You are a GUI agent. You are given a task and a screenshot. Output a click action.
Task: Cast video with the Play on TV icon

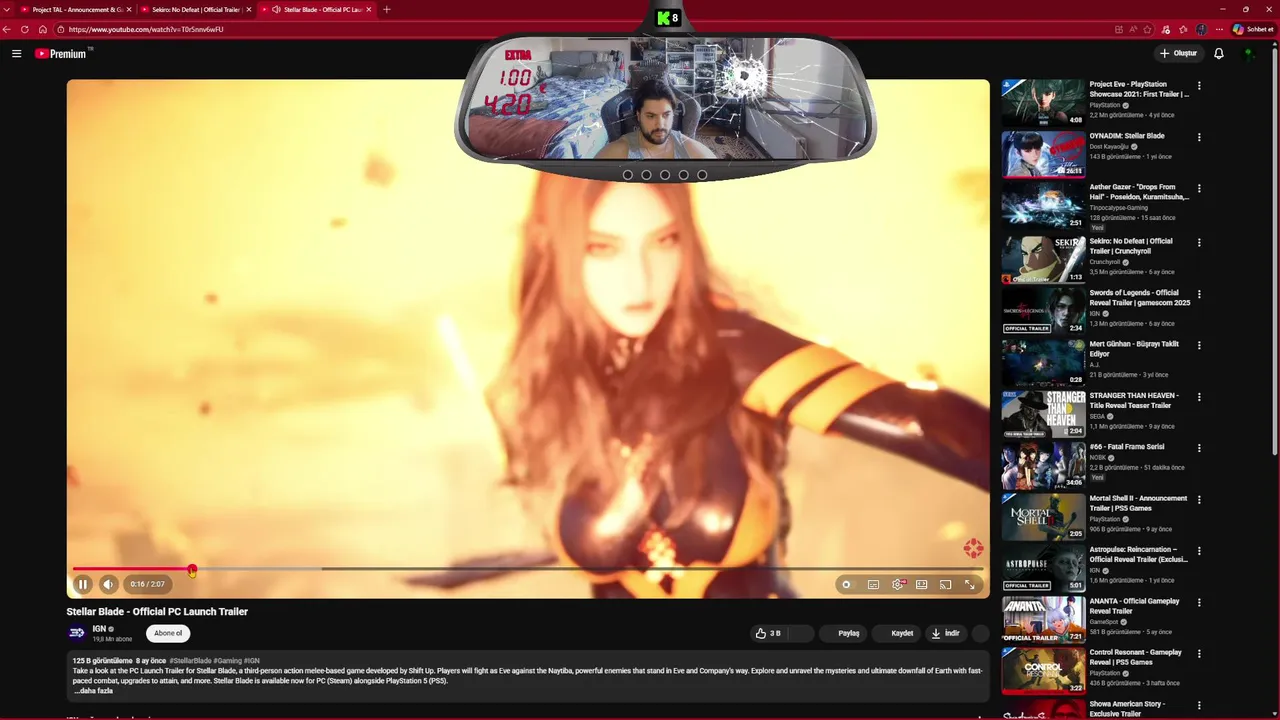(x=945, y=584)
